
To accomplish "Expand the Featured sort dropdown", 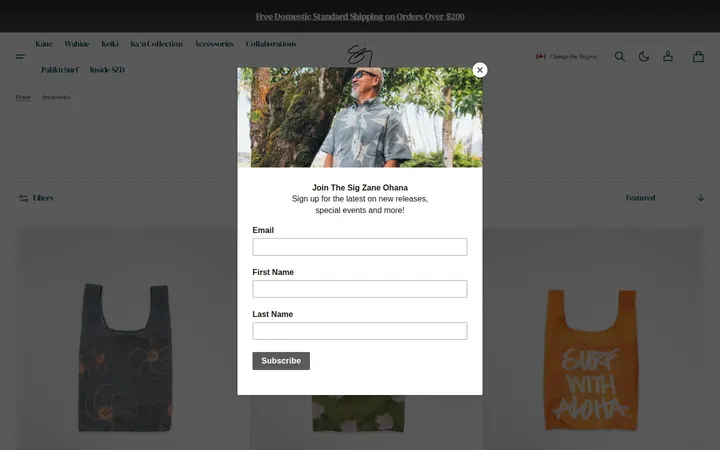I will (x=664, y=198).
